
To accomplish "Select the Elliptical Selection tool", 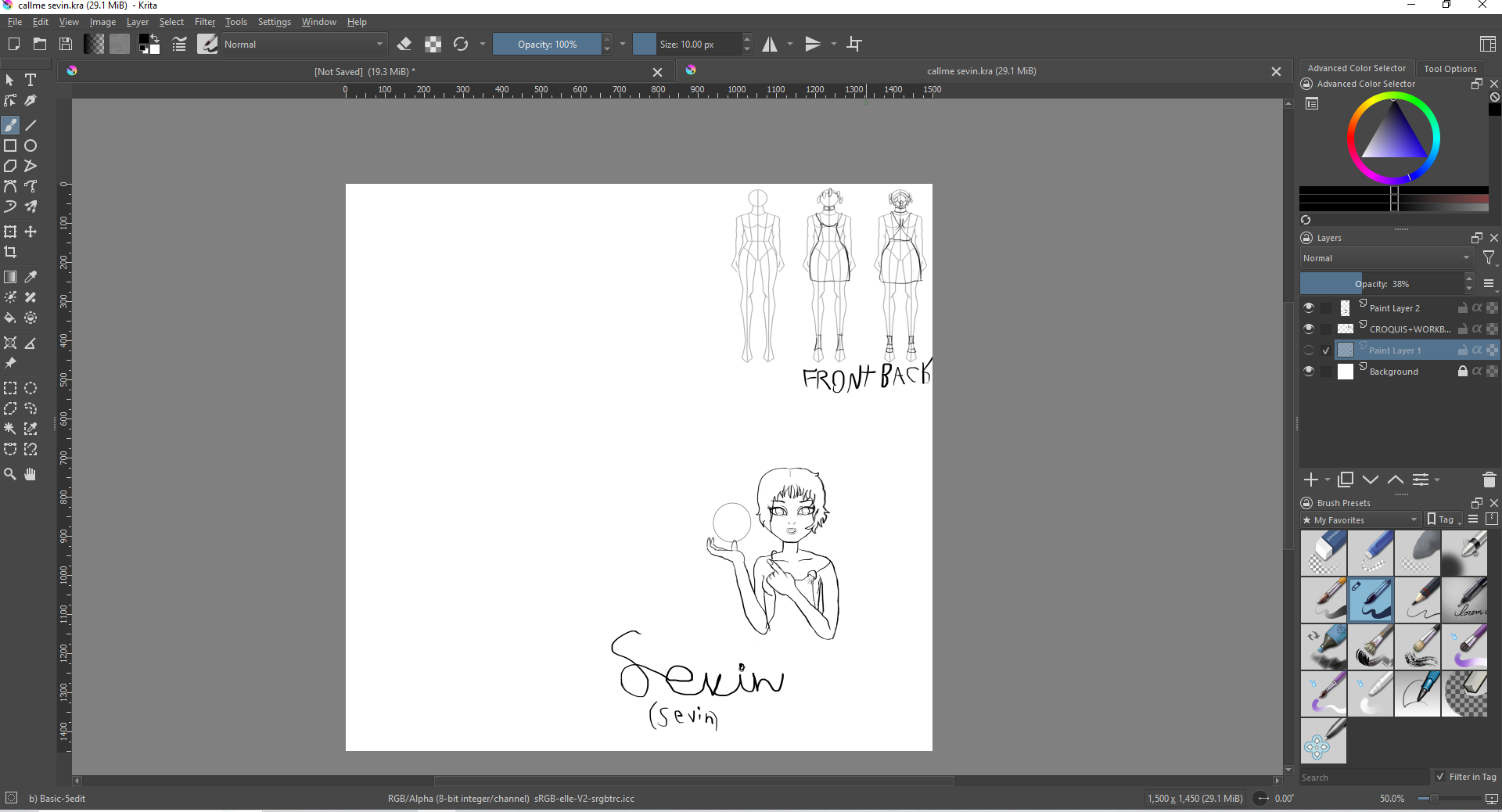I will (31, 388).
